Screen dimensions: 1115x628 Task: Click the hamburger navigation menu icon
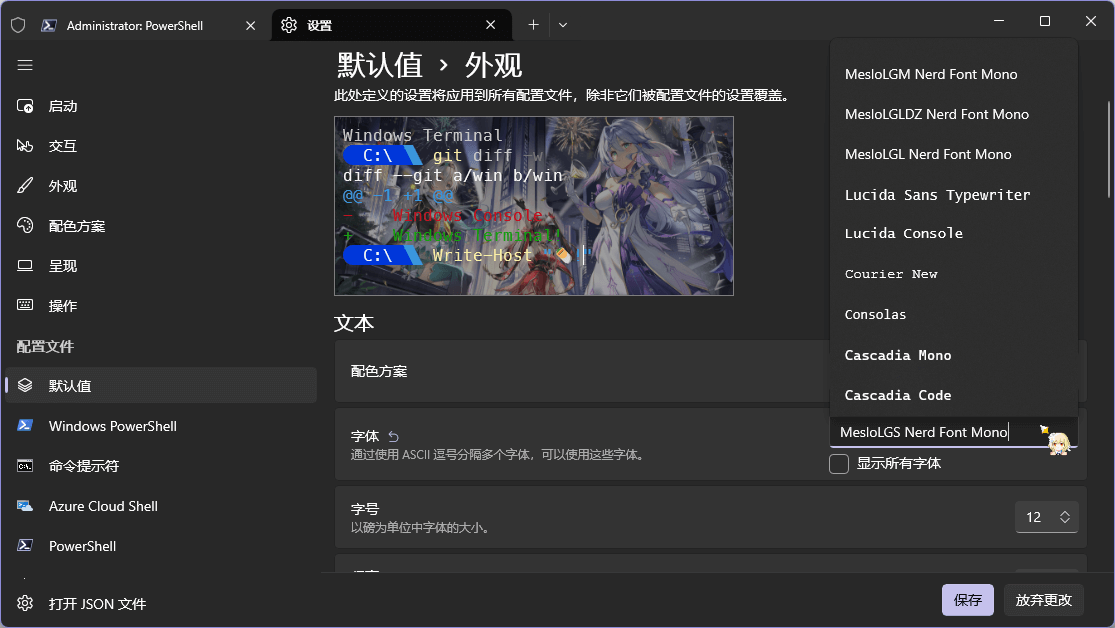(25, 65)
